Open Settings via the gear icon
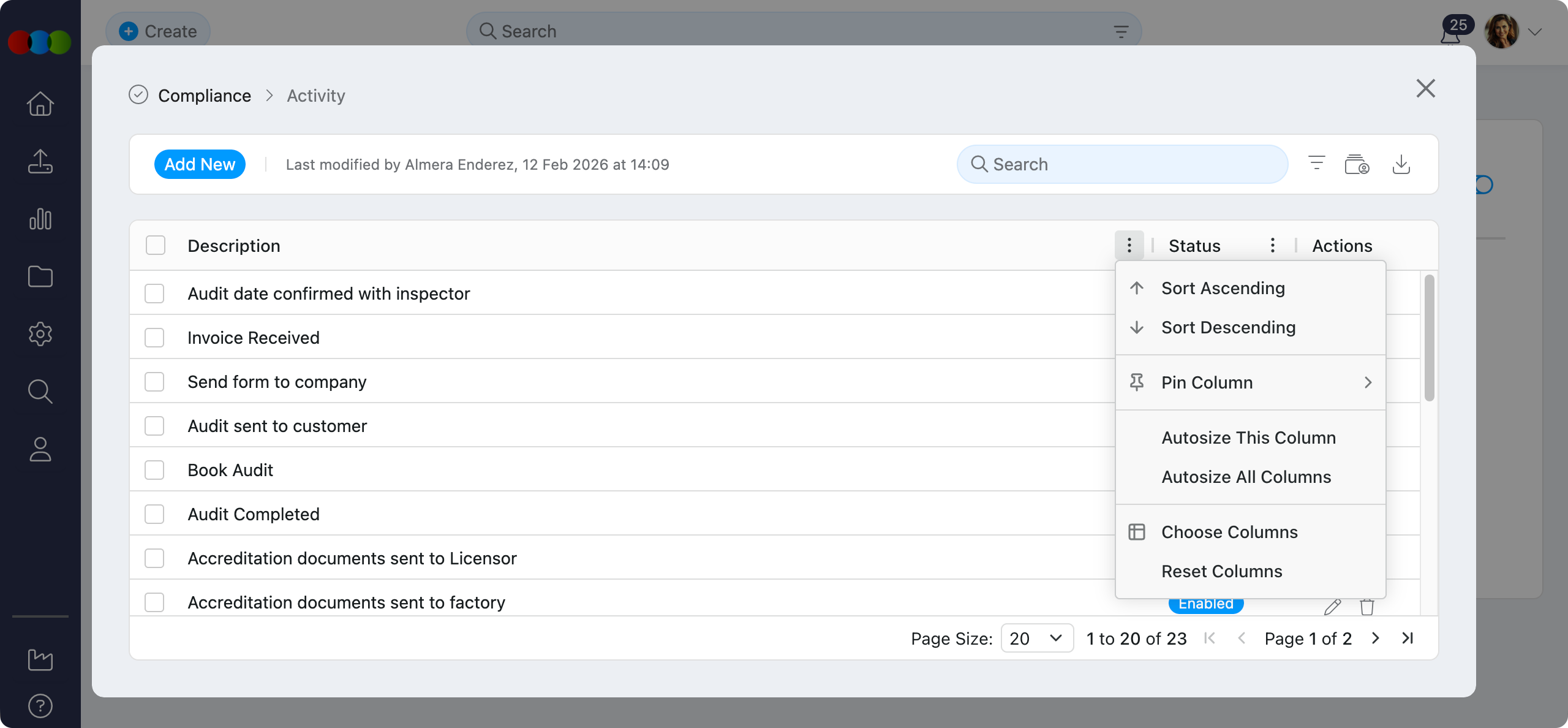The height and width of the screenshot is (728, 1568). click(40, 334)
